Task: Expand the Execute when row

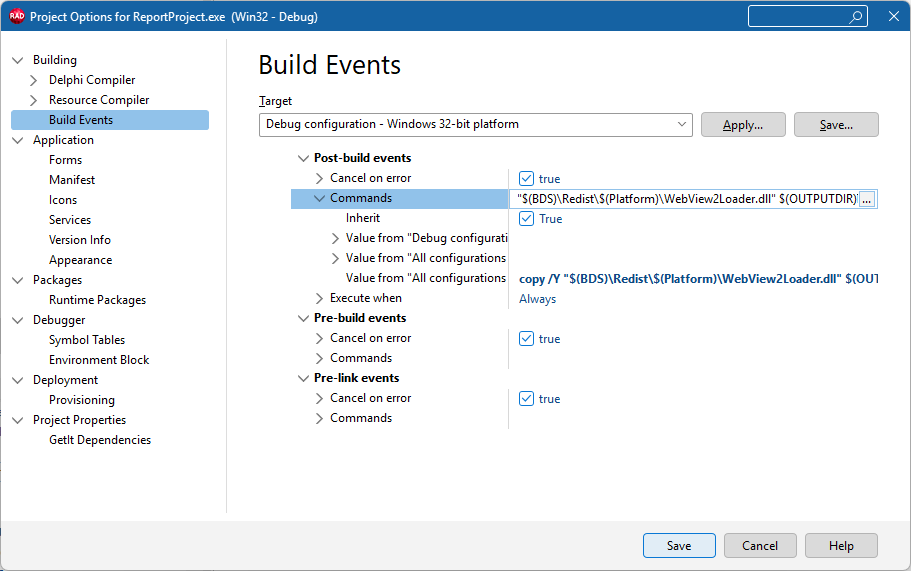Action: coord(319,298)
